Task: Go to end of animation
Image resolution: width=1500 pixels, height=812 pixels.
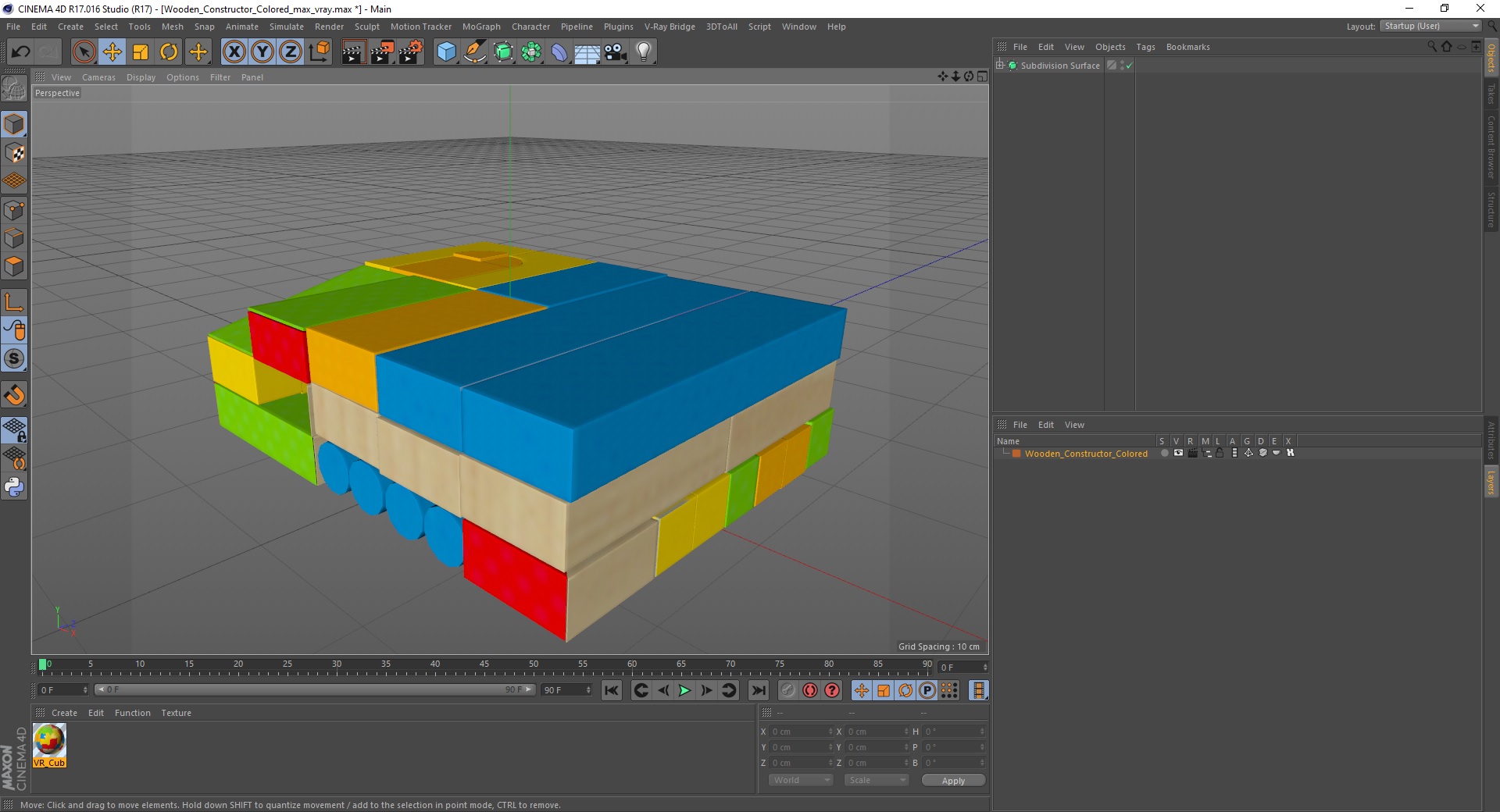Action: click(758, 690)
